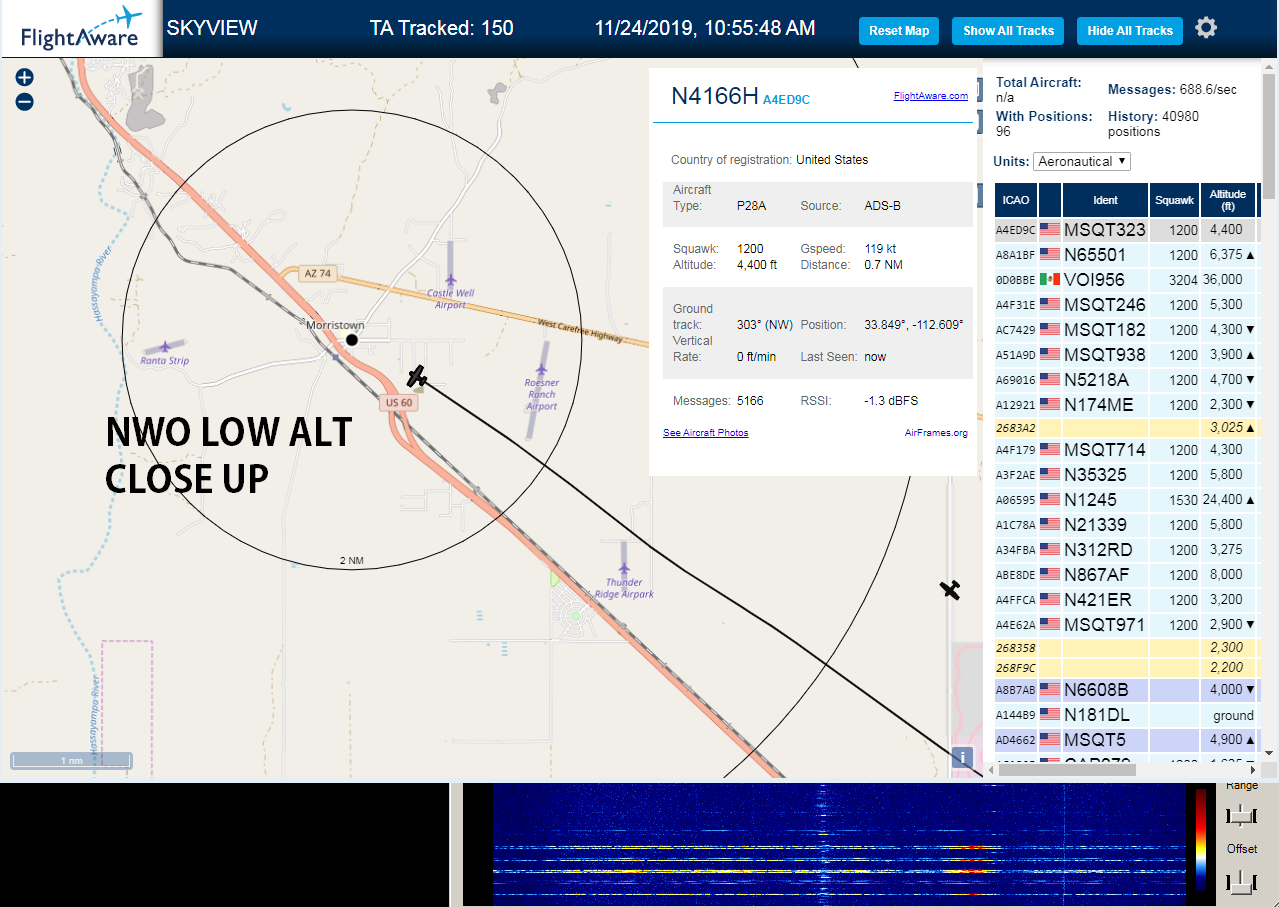Click the Reset Map button
This screenshot has width=1279, height=907.
(899, 31)
